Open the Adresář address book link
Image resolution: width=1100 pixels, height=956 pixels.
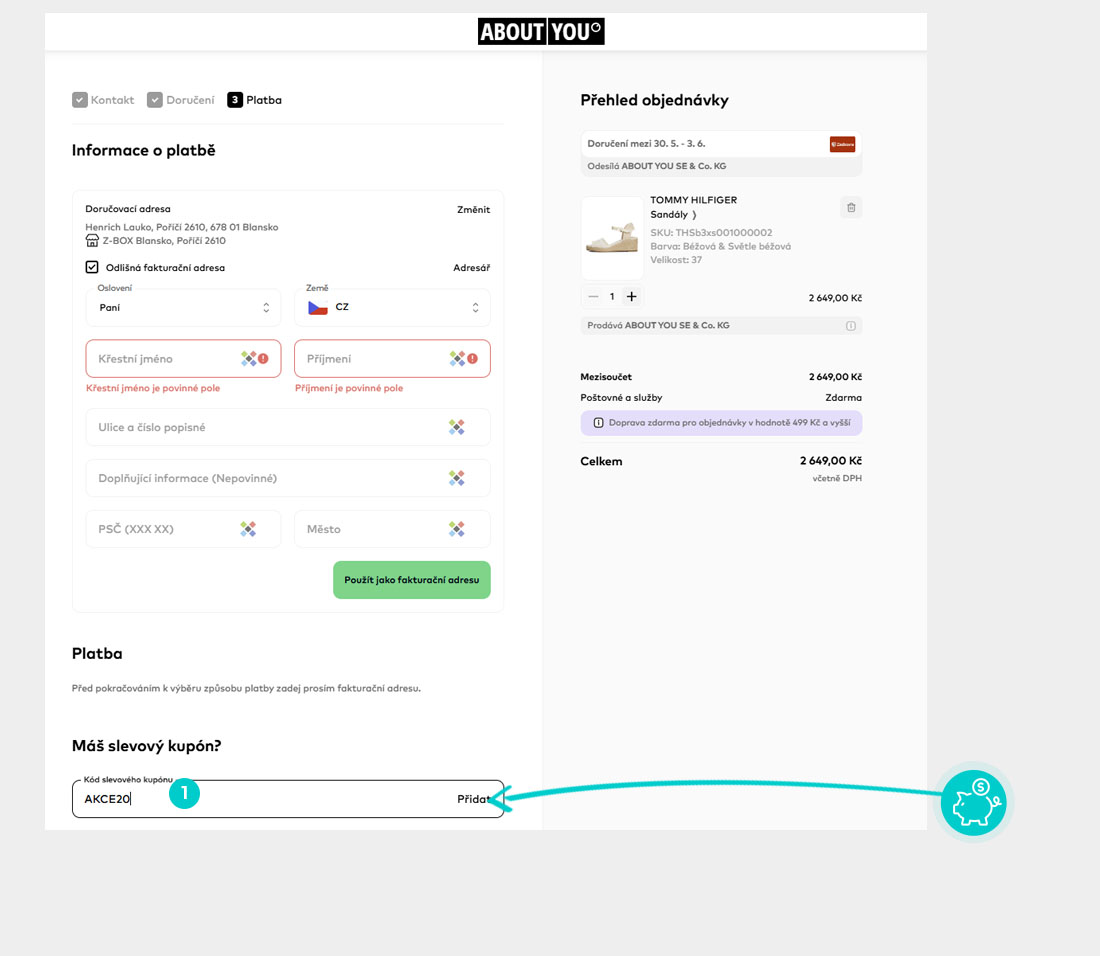471,268
